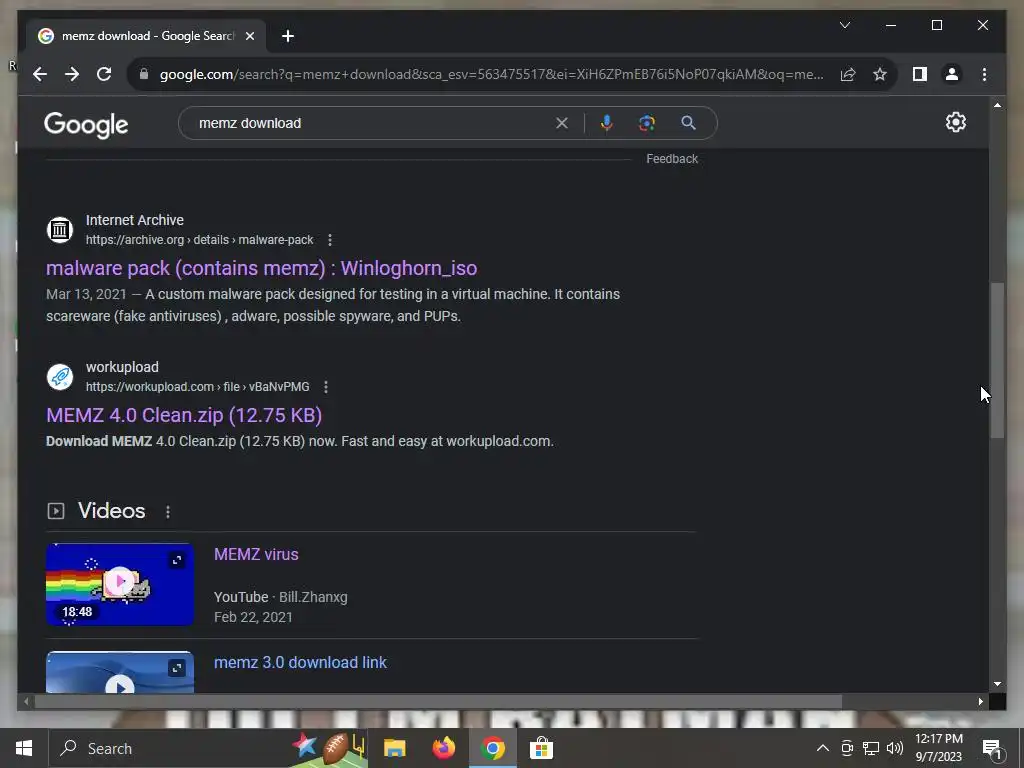1024x768 pixels.
Task: Open a new Chrome tab
Action: tap(288, 36)
